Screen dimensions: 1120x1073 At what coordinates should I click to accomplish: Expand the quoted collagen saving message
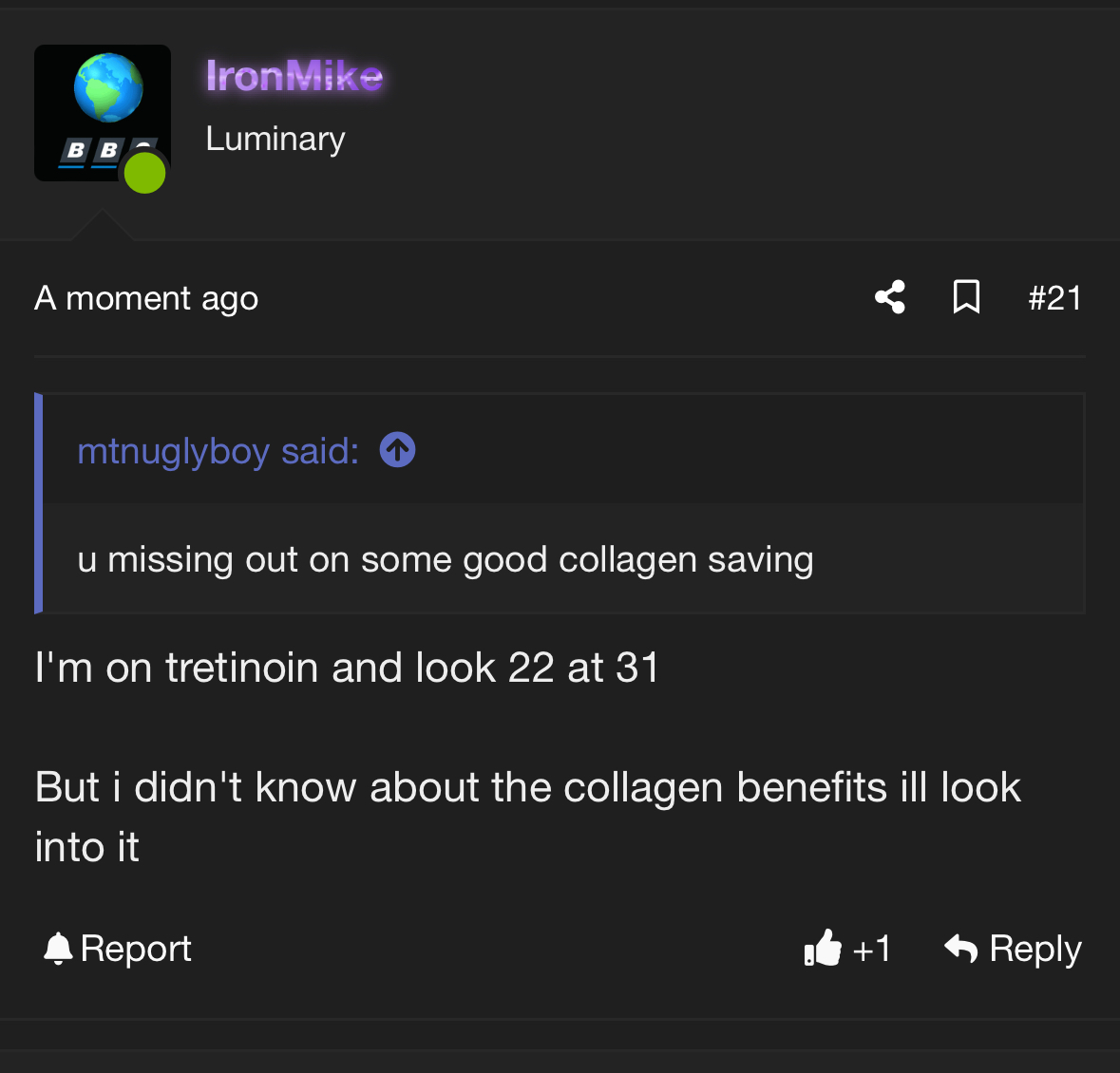coord(445,559)
